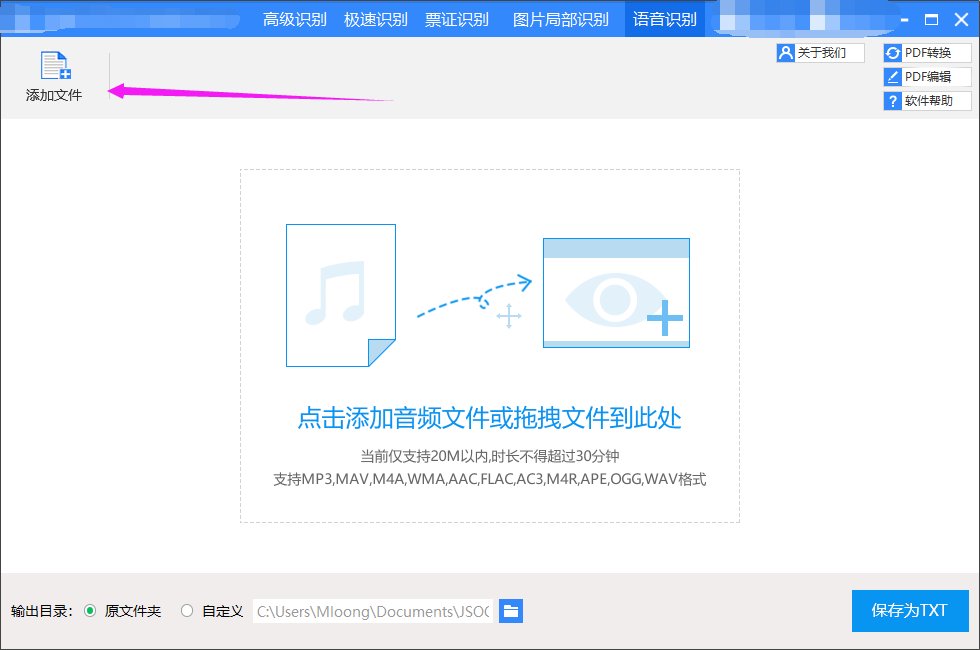The image size is (980, 650).
Task: Select the 自定义 output option
Action: (x=187, y=611)
